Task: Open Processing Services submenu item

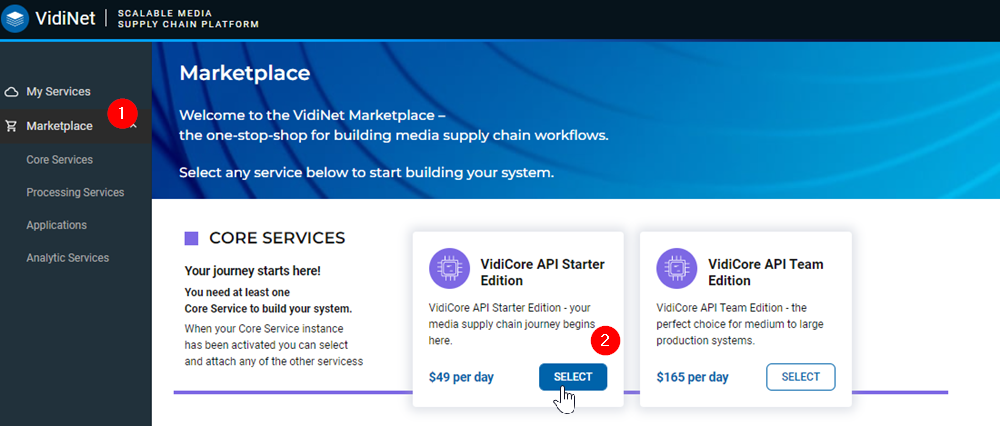Action: (x=75, y=192)
